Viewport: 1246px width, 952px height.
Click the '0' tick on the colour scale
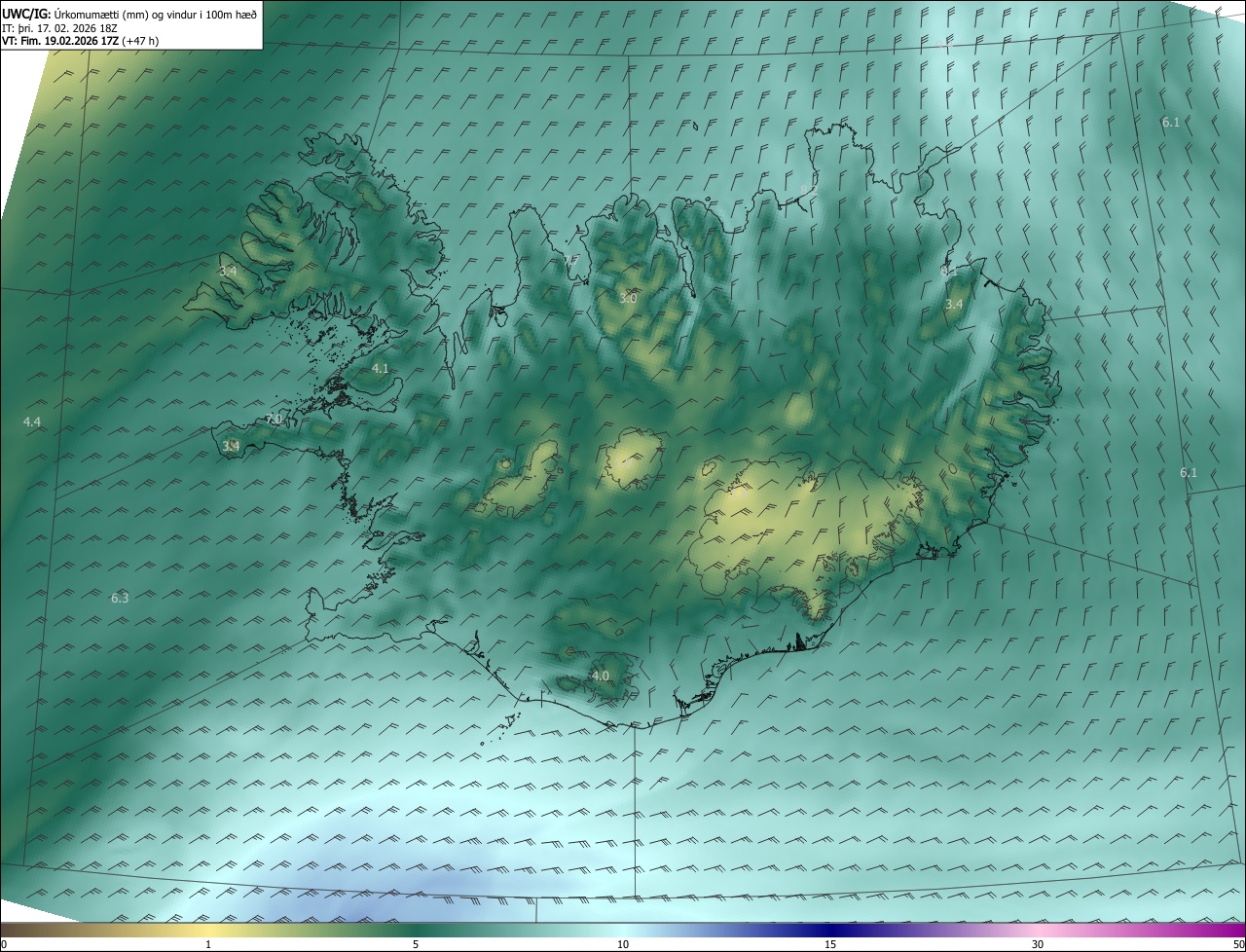pos(4,944)
